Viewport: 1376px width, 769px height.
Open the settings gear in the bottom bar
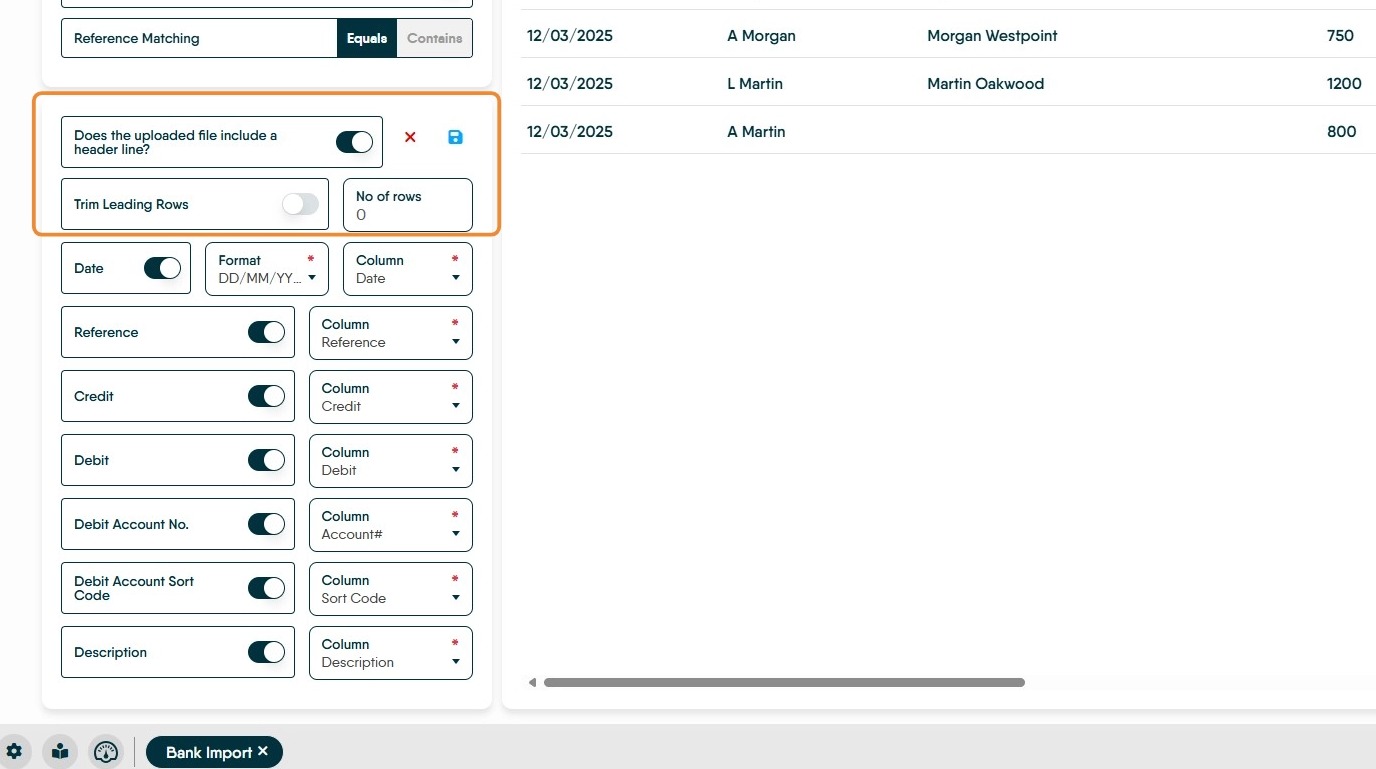(x=13, y=752)
